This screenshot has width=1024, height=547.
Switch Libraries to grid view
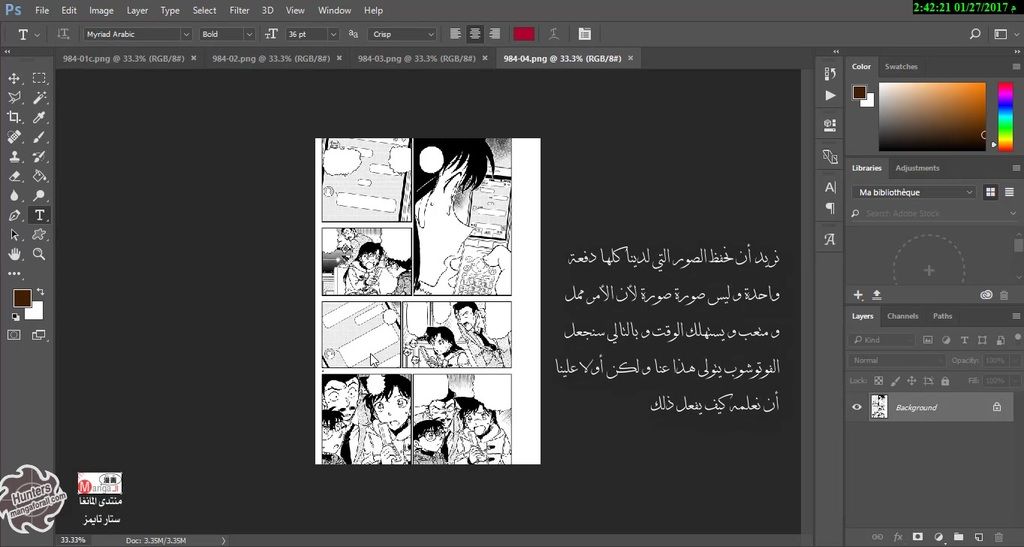tap(991, 192)
